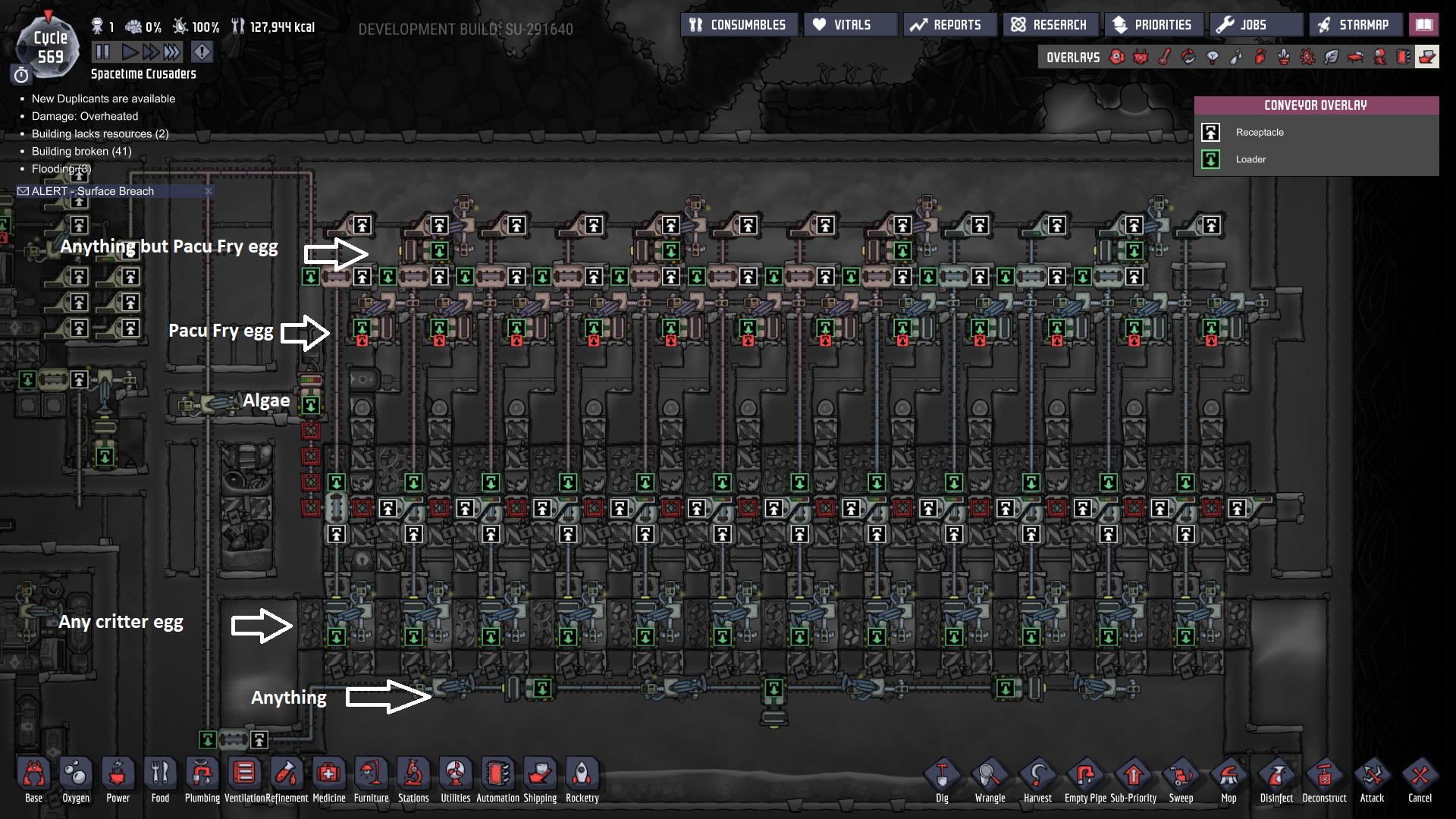Show the Temperature overlay thermometer icon

click(x=1165, y=57)
